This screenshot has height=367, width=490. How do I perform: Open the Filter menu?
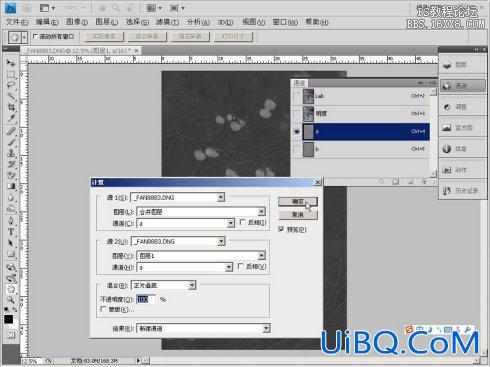[x=168, y=22]
